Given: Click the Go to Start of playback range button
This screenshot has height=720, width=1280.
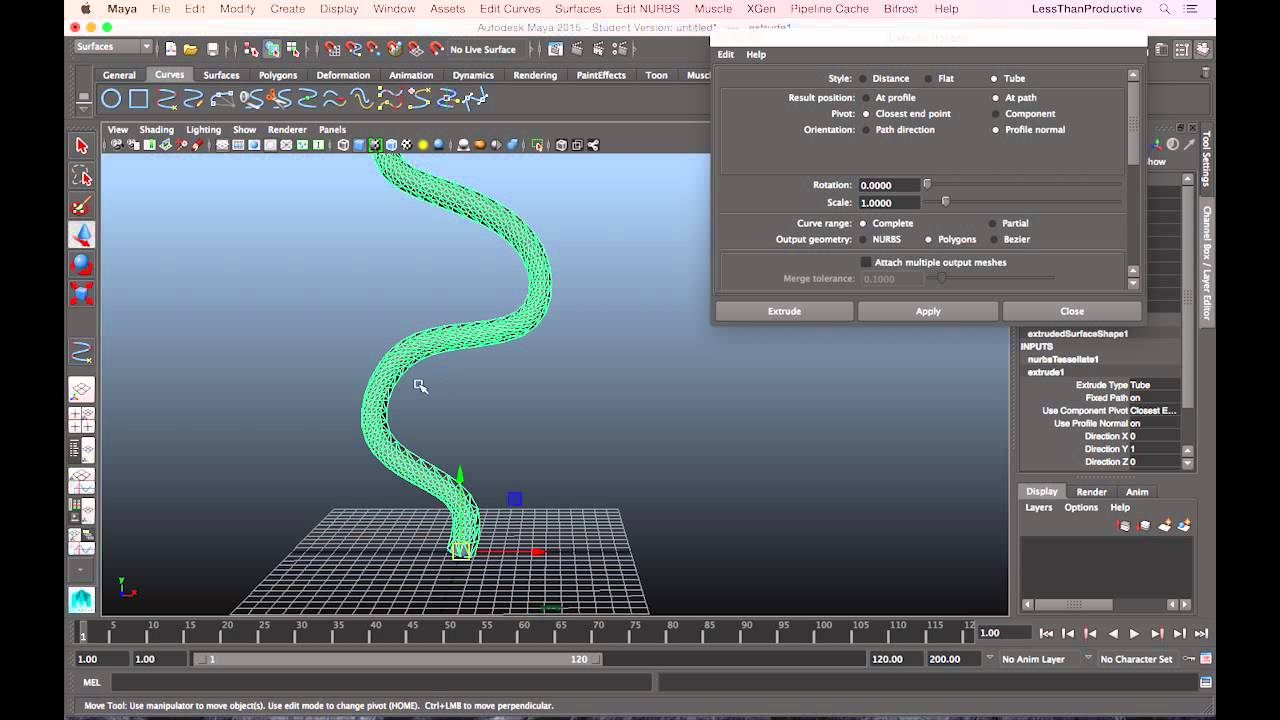Looking at the screenshot, I should coord(1046,633).
